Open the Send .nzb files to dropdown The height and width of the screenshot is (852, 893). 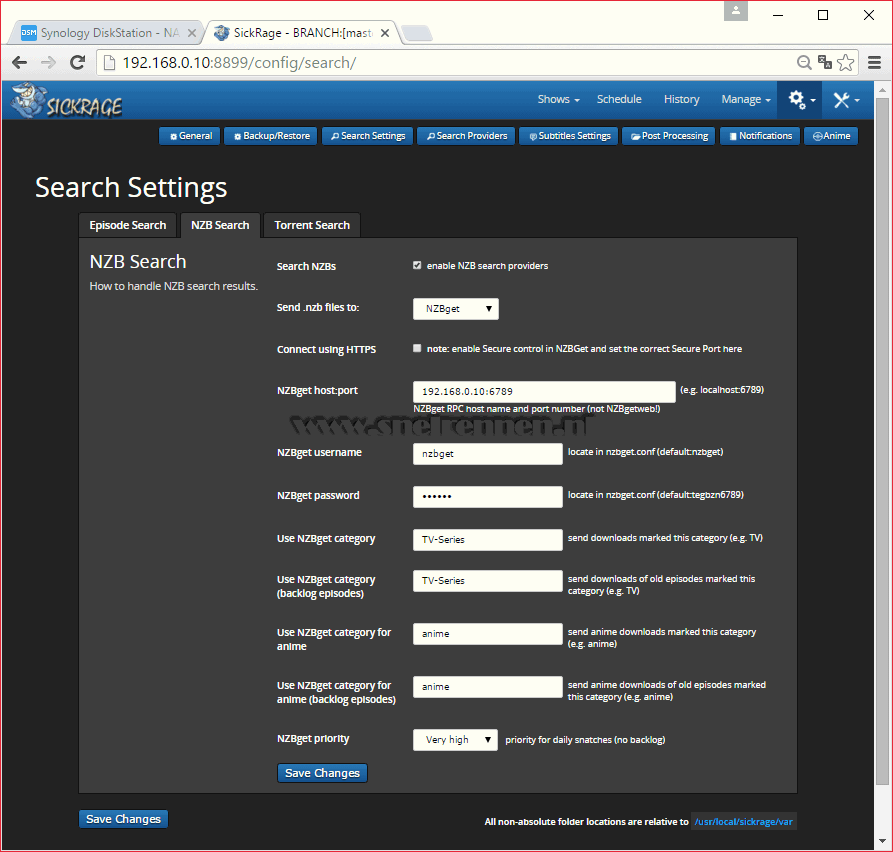[456, 309]
